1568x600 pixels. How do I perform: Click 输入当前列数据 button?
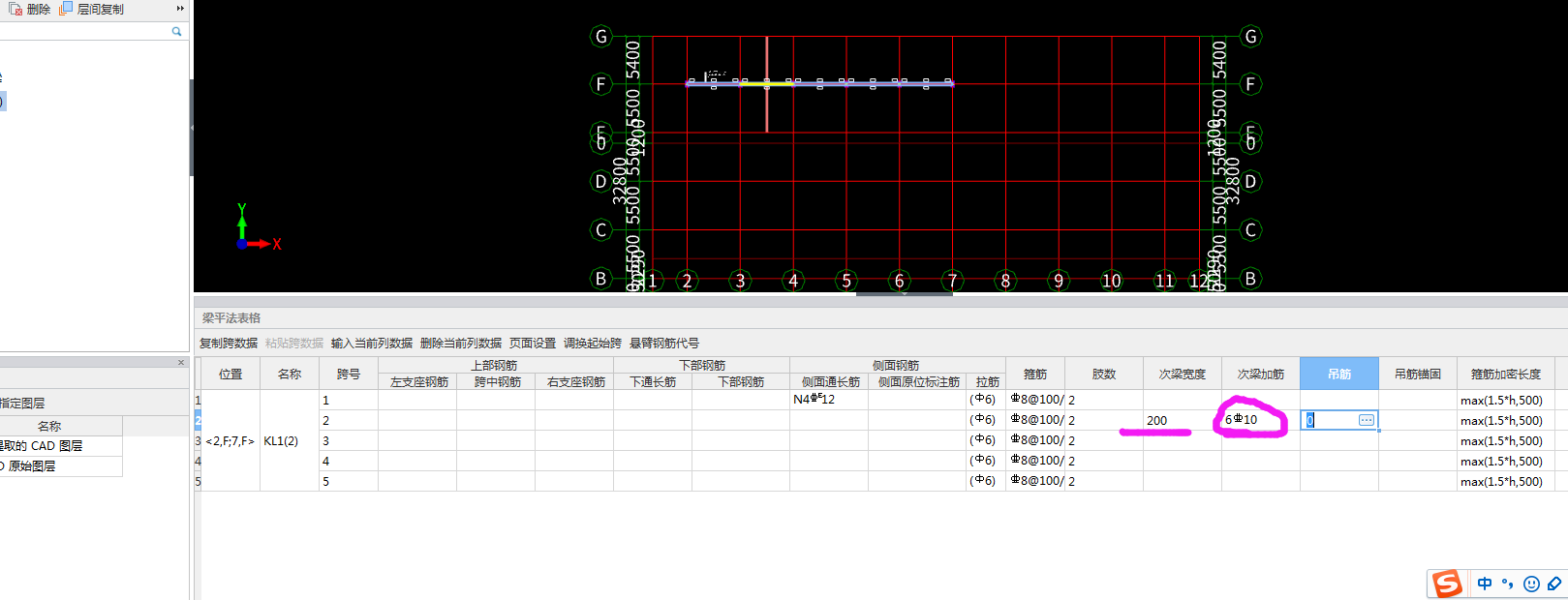[x=372, y=344]
